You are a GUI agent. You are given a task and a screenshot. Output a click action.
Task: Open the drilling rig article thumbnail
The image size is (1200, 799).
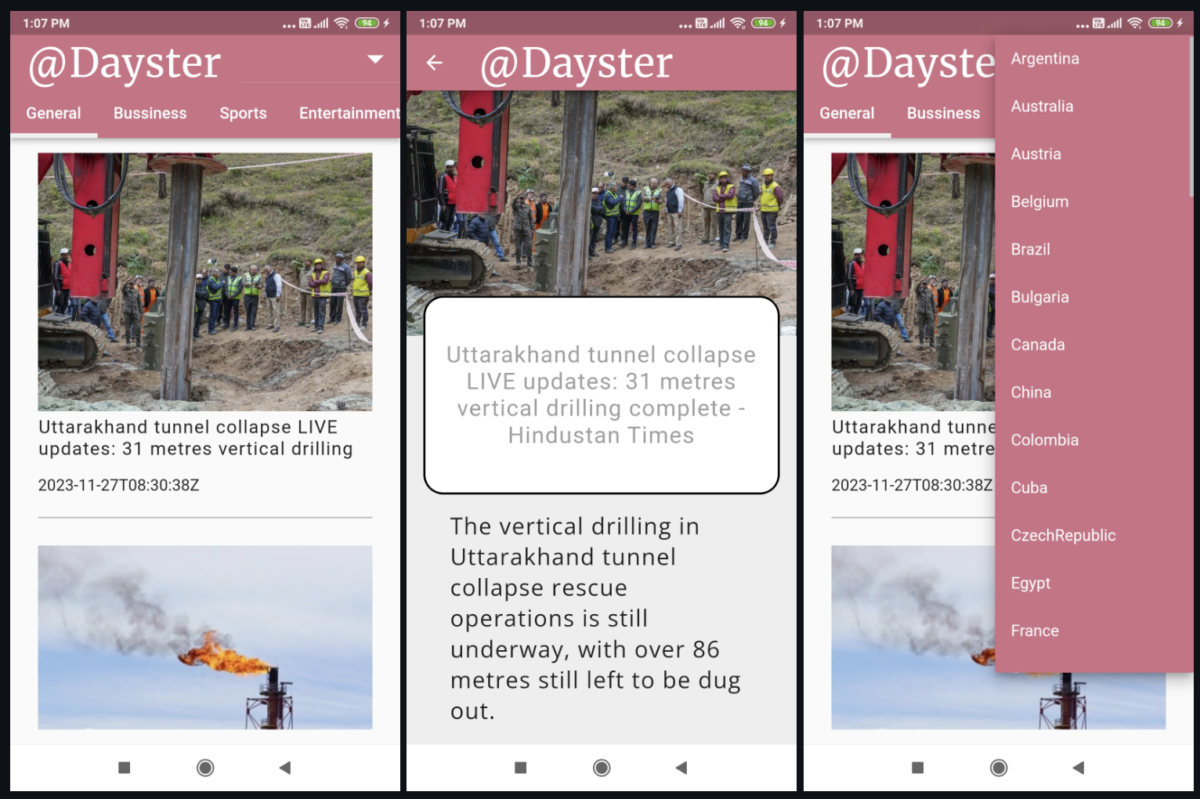click(205, 280)
